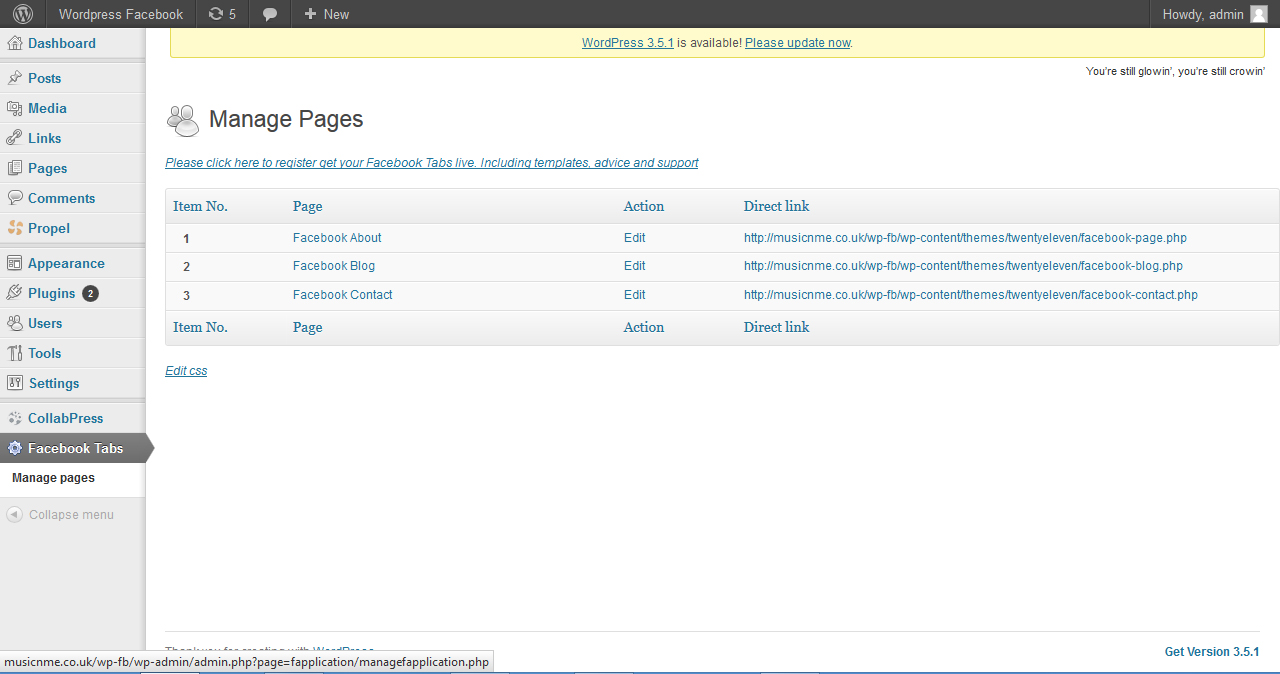Image resolution: width=1280 pixels, height=674 pixels.
Task: Click the Collapse menu arrow icon
Action: [15, 515]
